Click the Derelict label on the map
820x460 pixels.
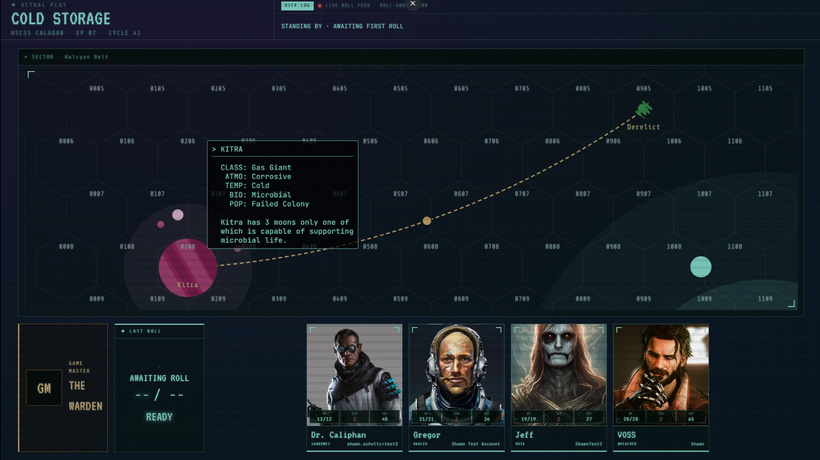point(643,127)
